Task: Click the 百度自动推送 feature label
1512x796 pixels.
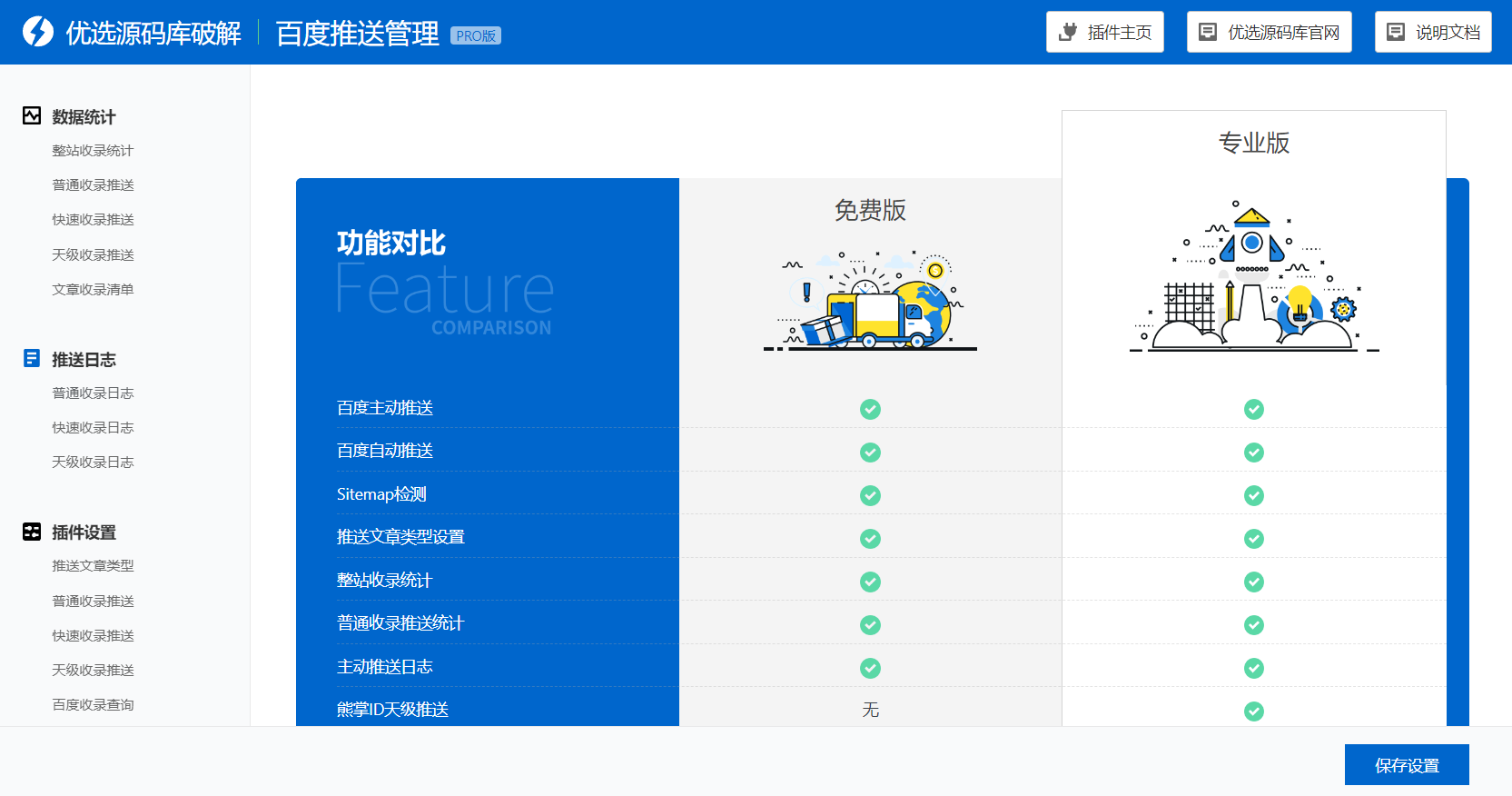Action: pos(385,451)
